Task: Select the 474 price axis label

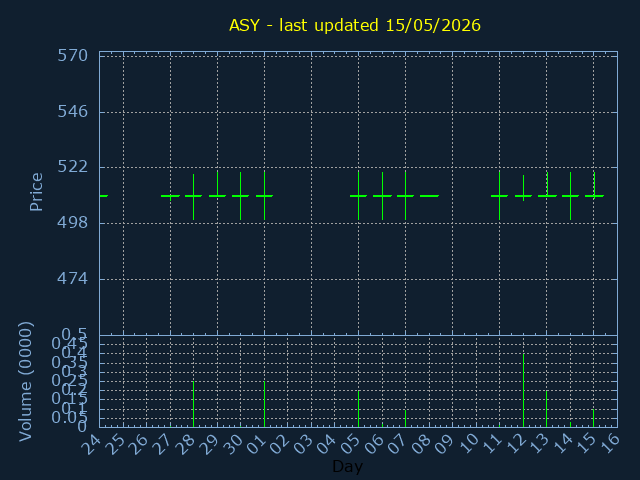Action: tap(72, 279)
